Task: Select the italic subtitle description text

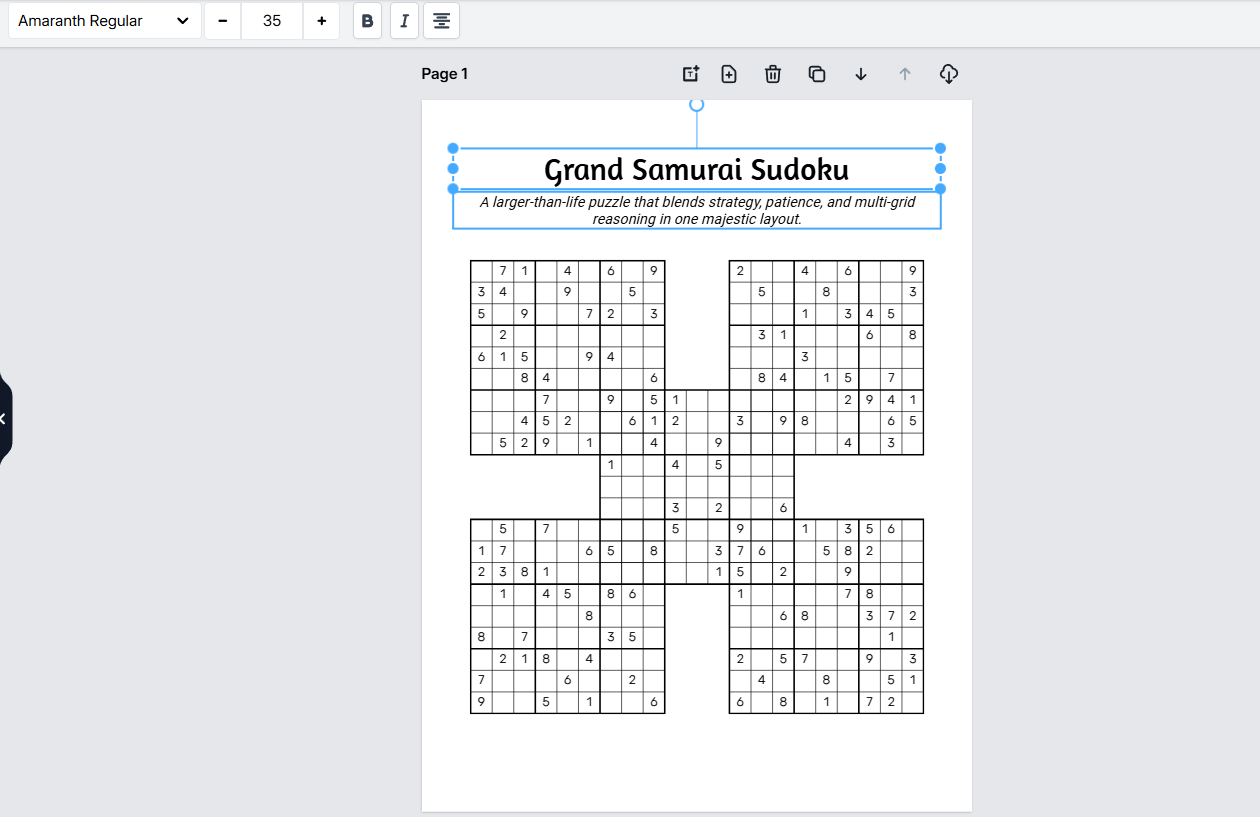Action: [696, 211]
